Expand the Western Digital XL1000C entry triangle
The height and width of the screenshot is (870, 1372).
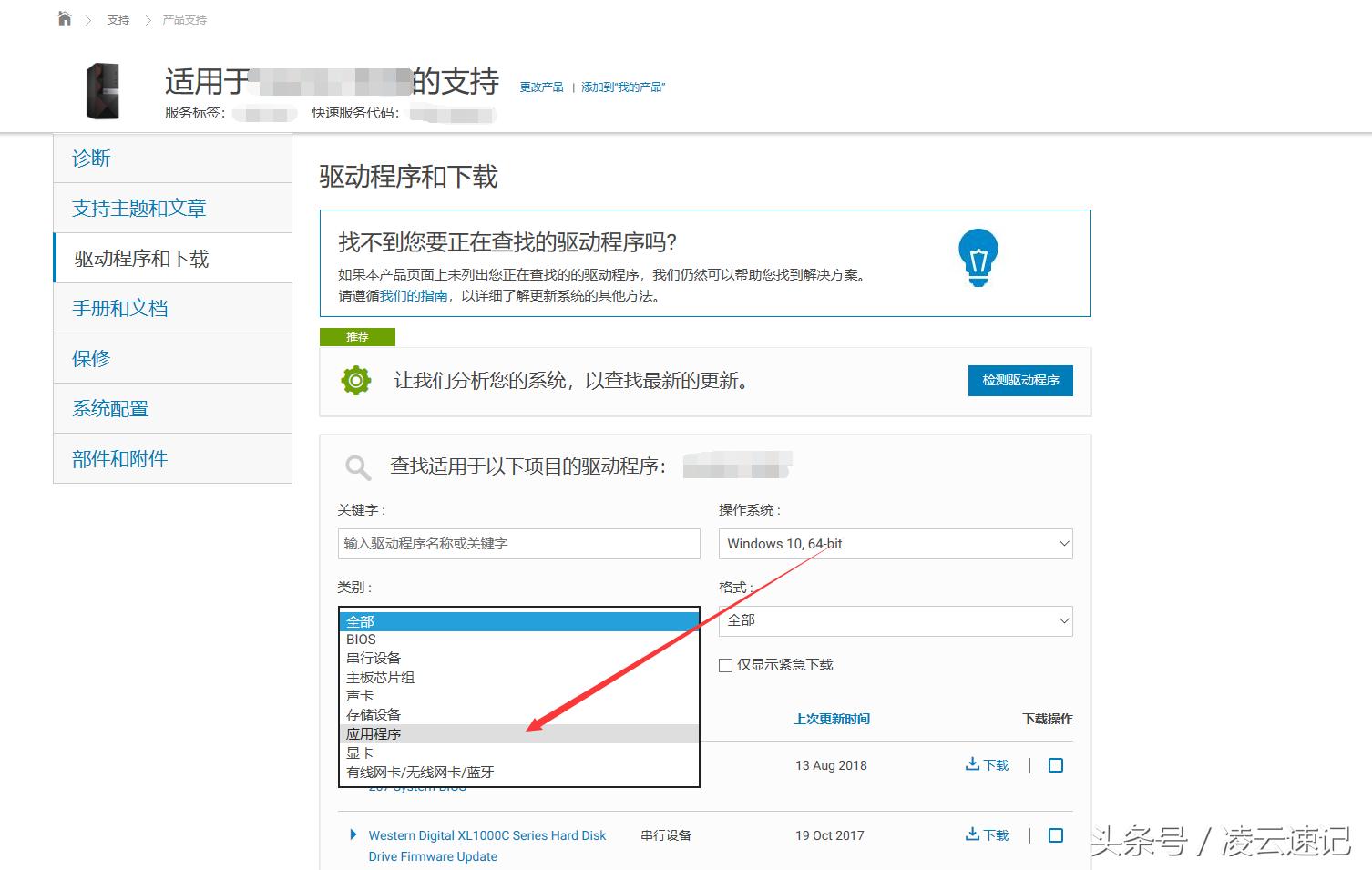pyautogui.click(x=353, y=834)
